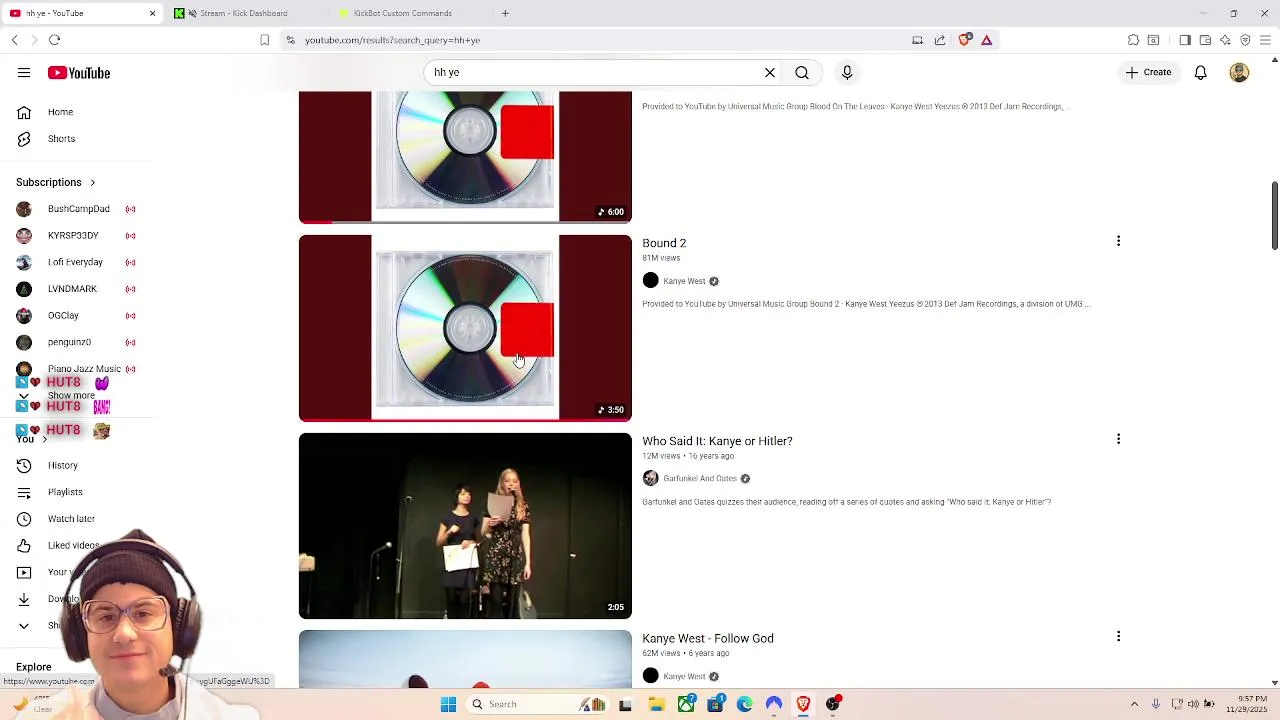Open browser extensions puzzle icon
The image size is (1280, 720).
[x=1134, y=40]
